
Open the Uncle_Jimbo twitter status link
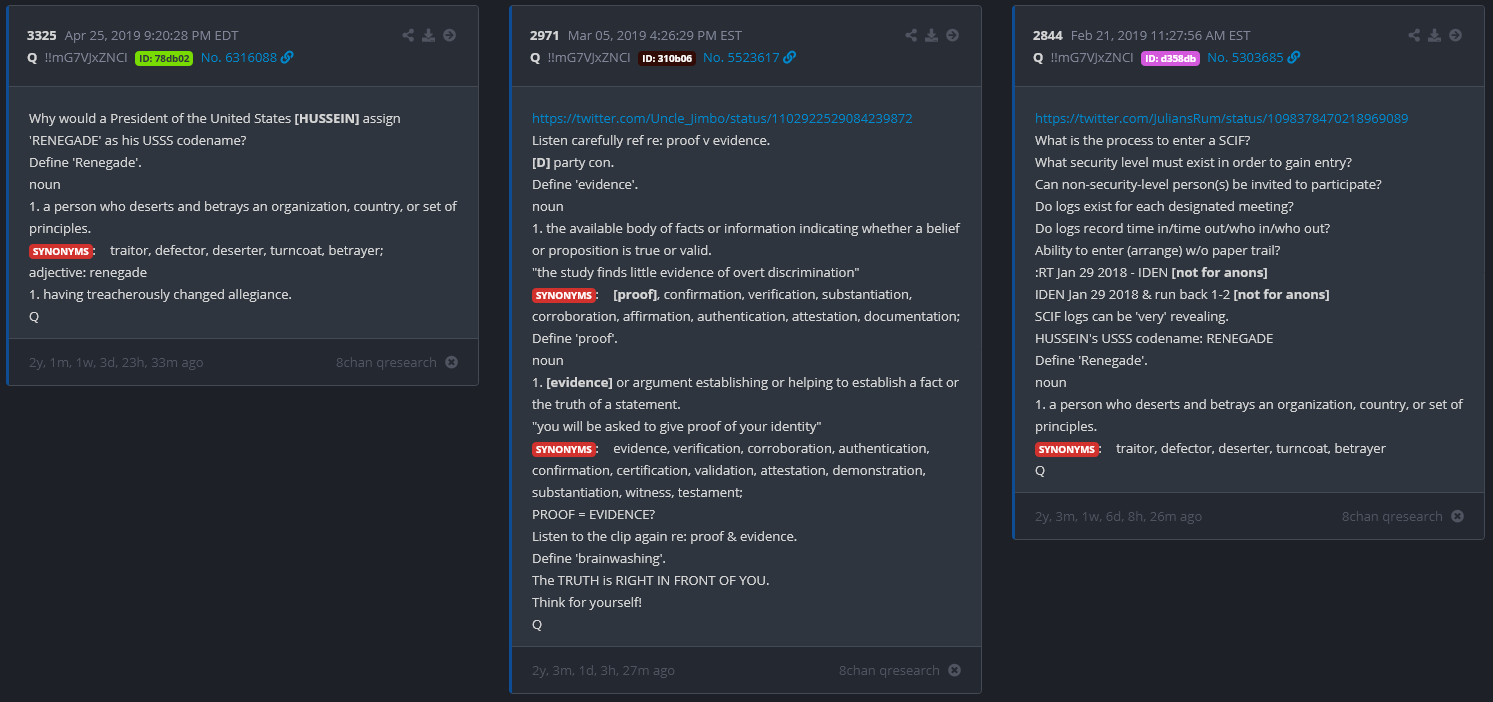click(722, 118)
